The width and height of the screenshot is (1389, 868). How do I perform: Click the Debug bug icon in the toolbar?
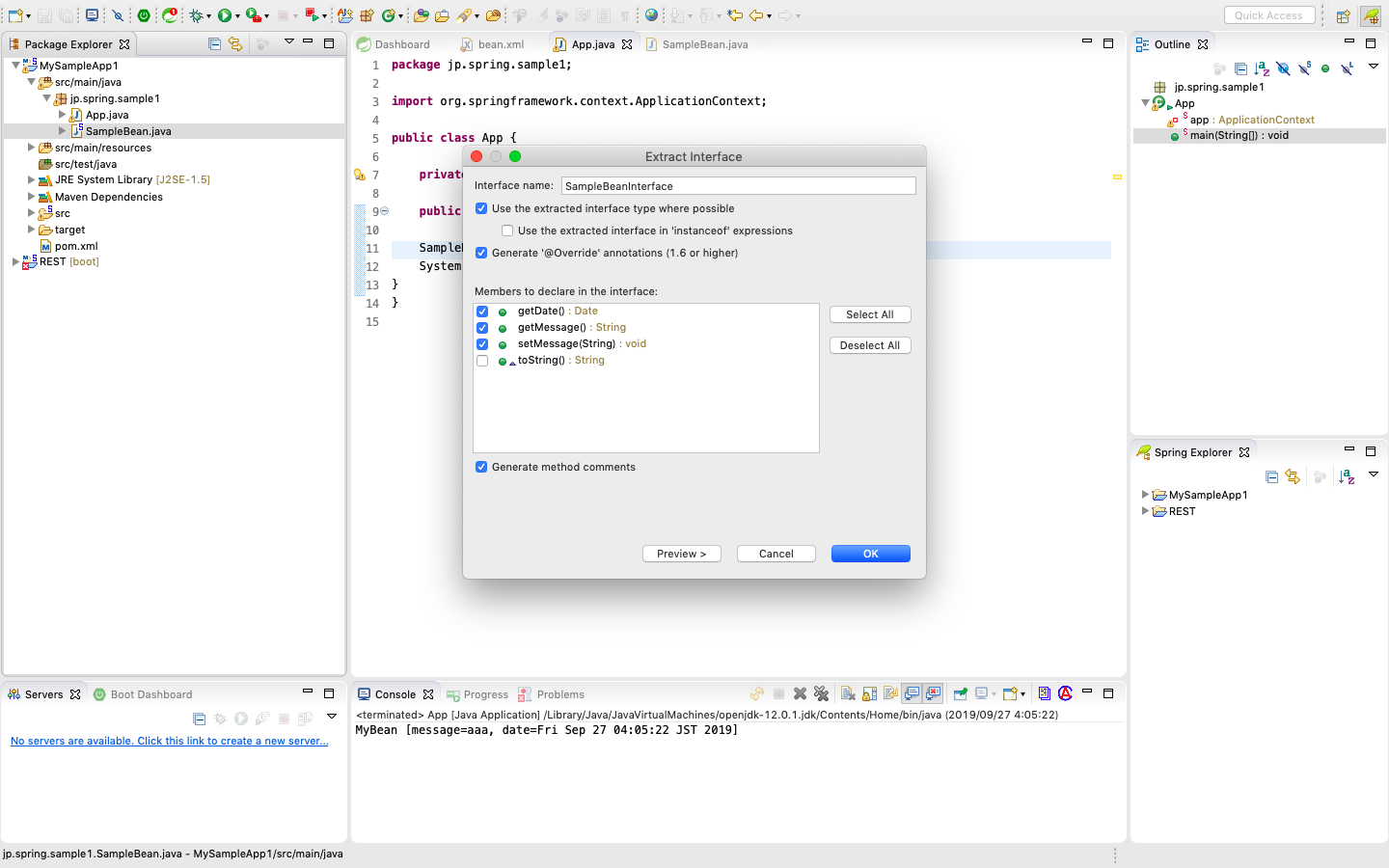[196, 15]
